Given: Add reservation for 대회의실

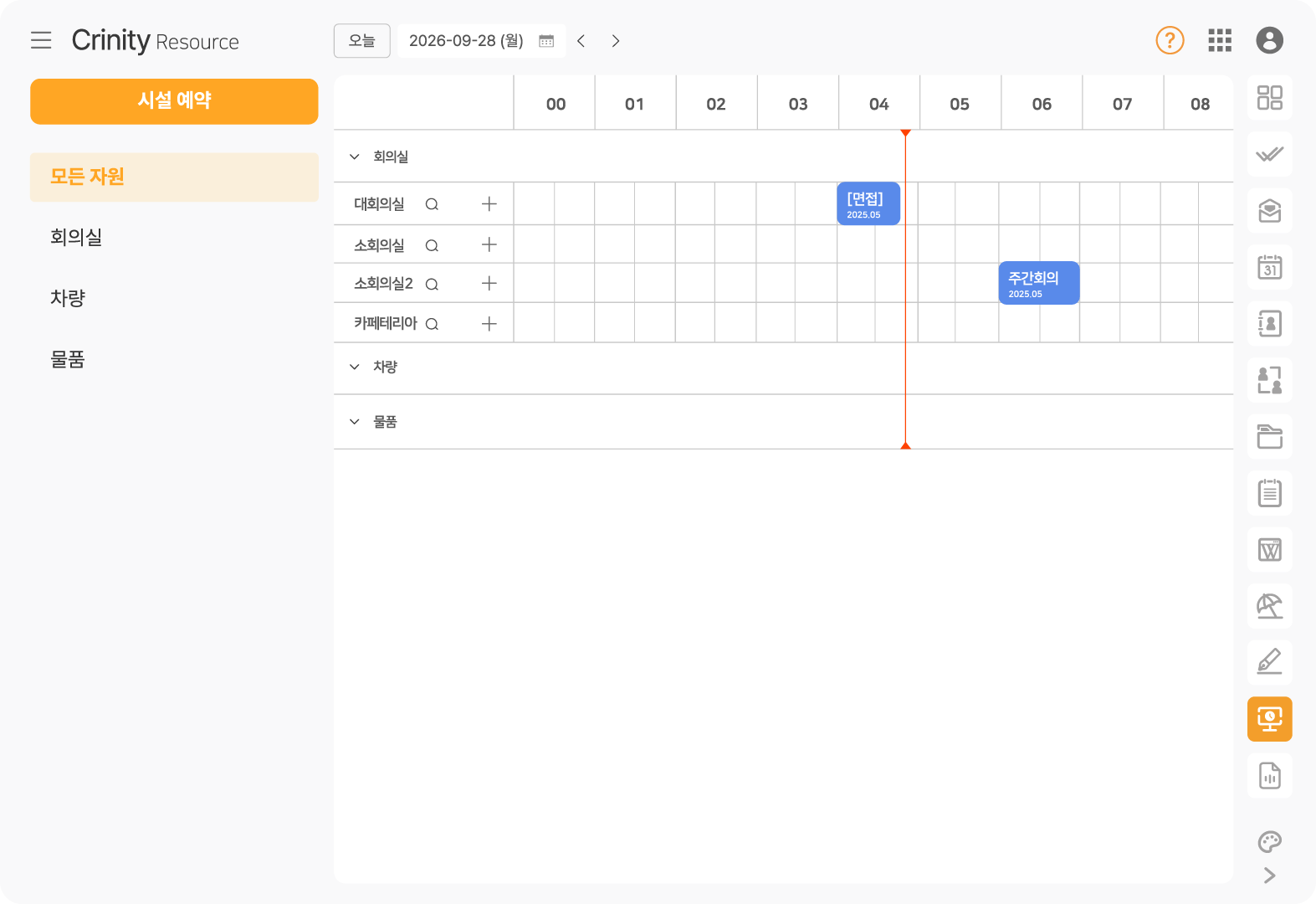Looking at the screenshot, I should [x=489, y=204].
